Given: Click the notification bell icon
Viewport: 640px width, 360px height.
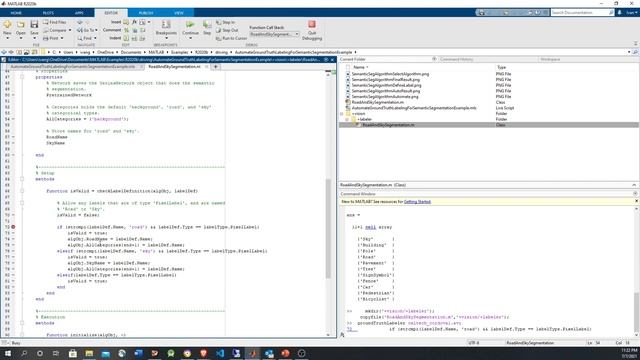Looking at the screenshot, I should [x=620, y=13].
